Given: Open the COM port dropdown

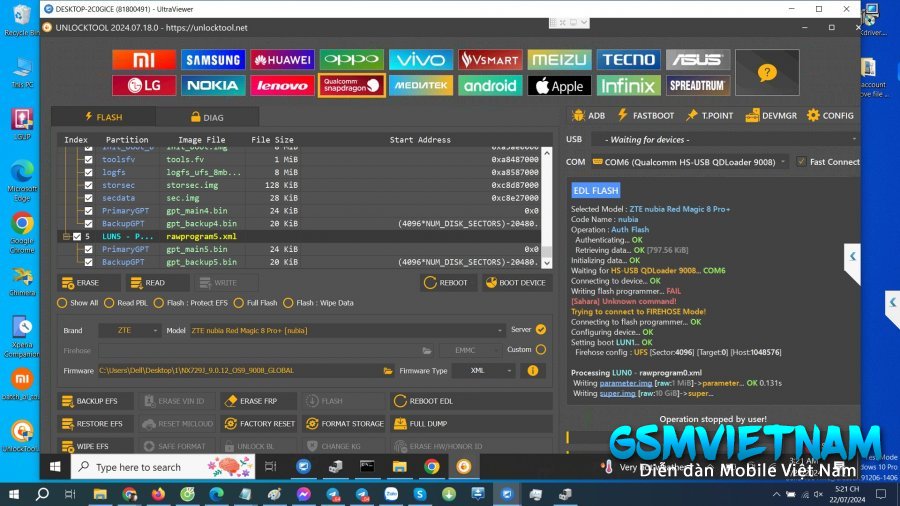Looking at the screenshot, I should [689, 162].
